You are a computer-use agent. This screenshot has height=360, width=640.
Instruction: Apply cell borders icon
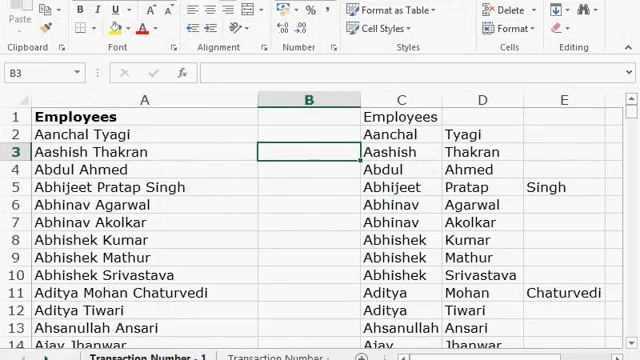80,28
